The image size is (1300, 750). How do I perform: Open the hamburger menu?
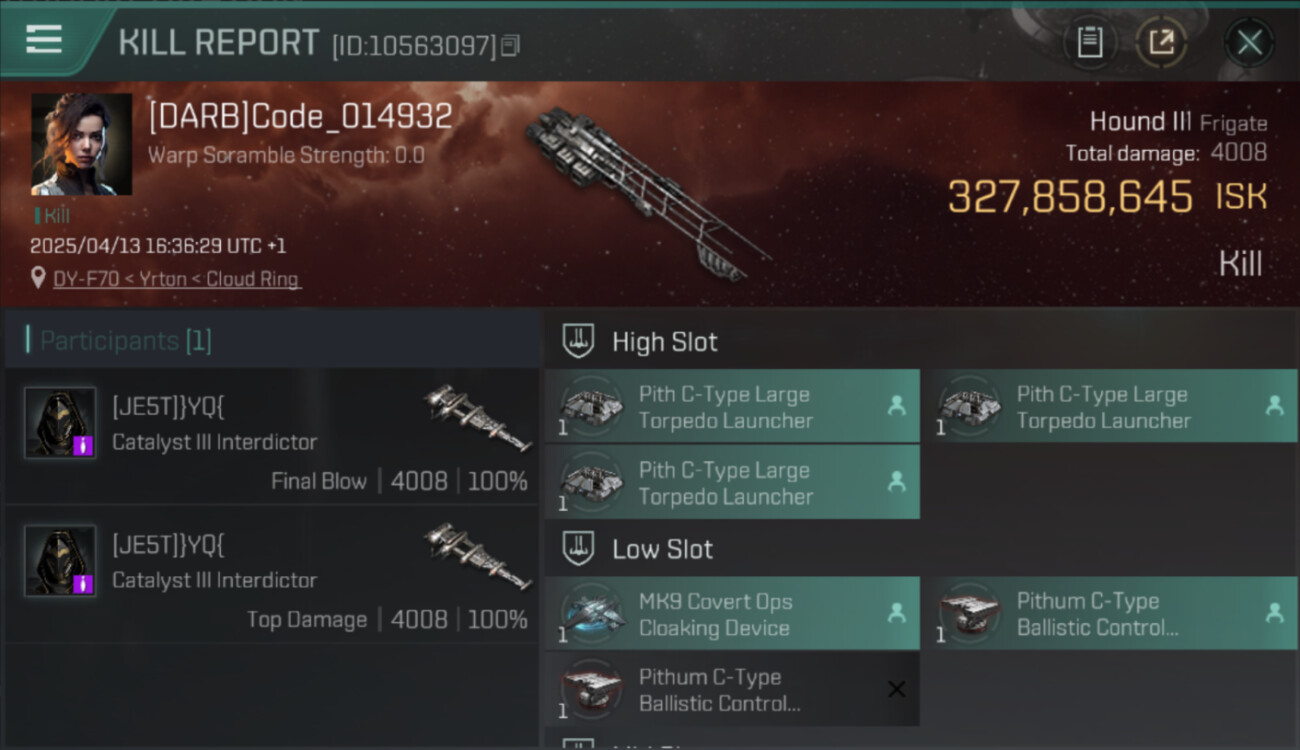coord(44,40)
